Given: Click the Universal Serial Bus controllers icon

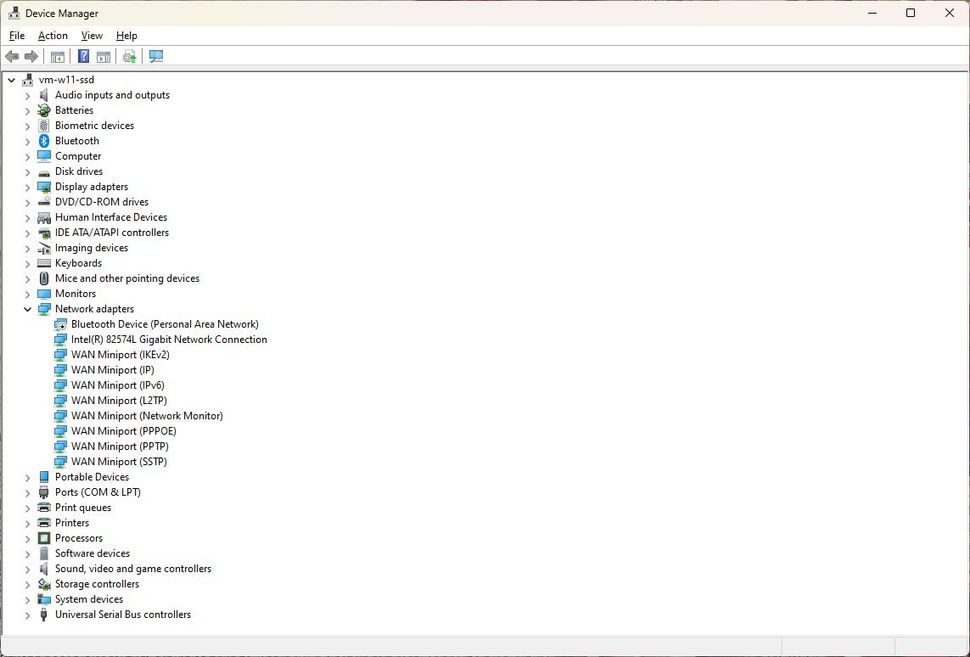Looking at the screenshot, I should point(44,615).
